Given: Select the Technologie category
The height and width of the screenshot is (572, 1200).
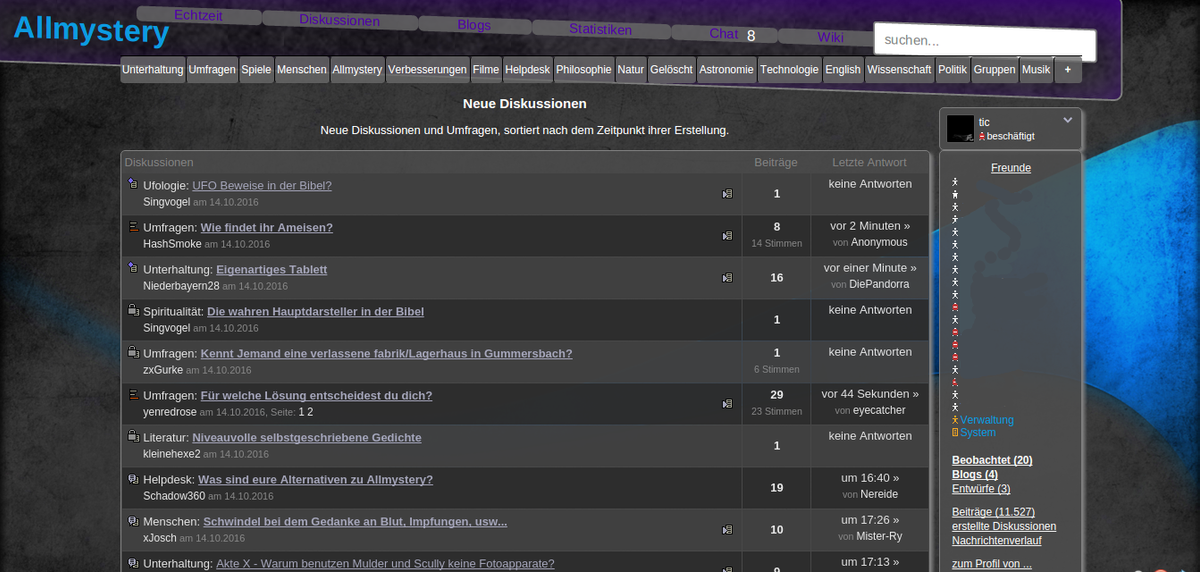Looking at the screenshot, I should [789, 70].
